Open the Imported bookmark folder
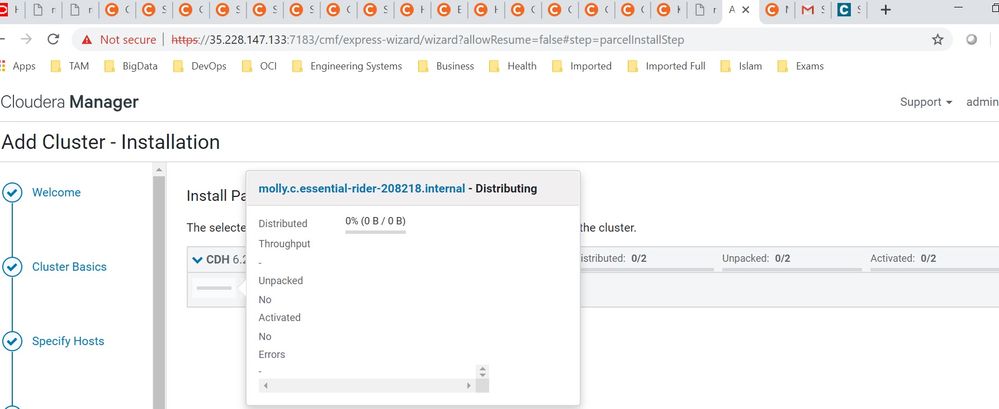Viewport: 999px width, 409px height. click(582, 66)
